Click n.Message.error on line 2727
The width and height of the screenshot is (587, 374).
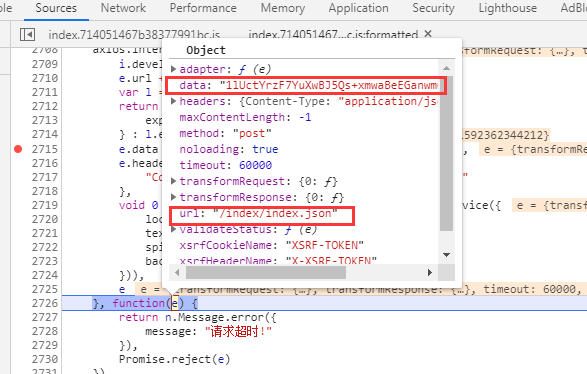point(215,317)
